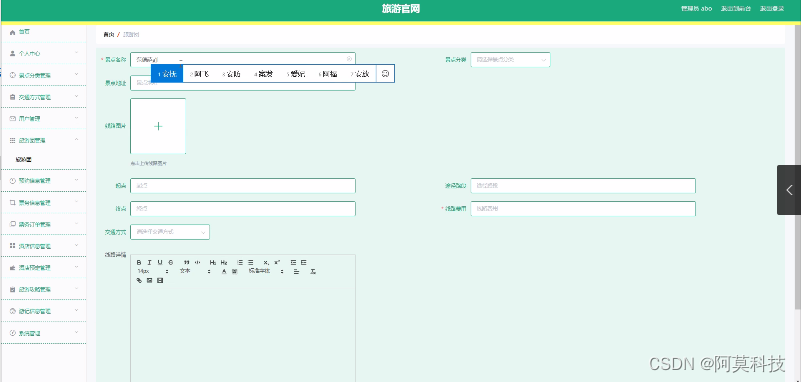The image size is (801, 382).
Task: Click the plus to upload a cover image
Action: (158, 126)
